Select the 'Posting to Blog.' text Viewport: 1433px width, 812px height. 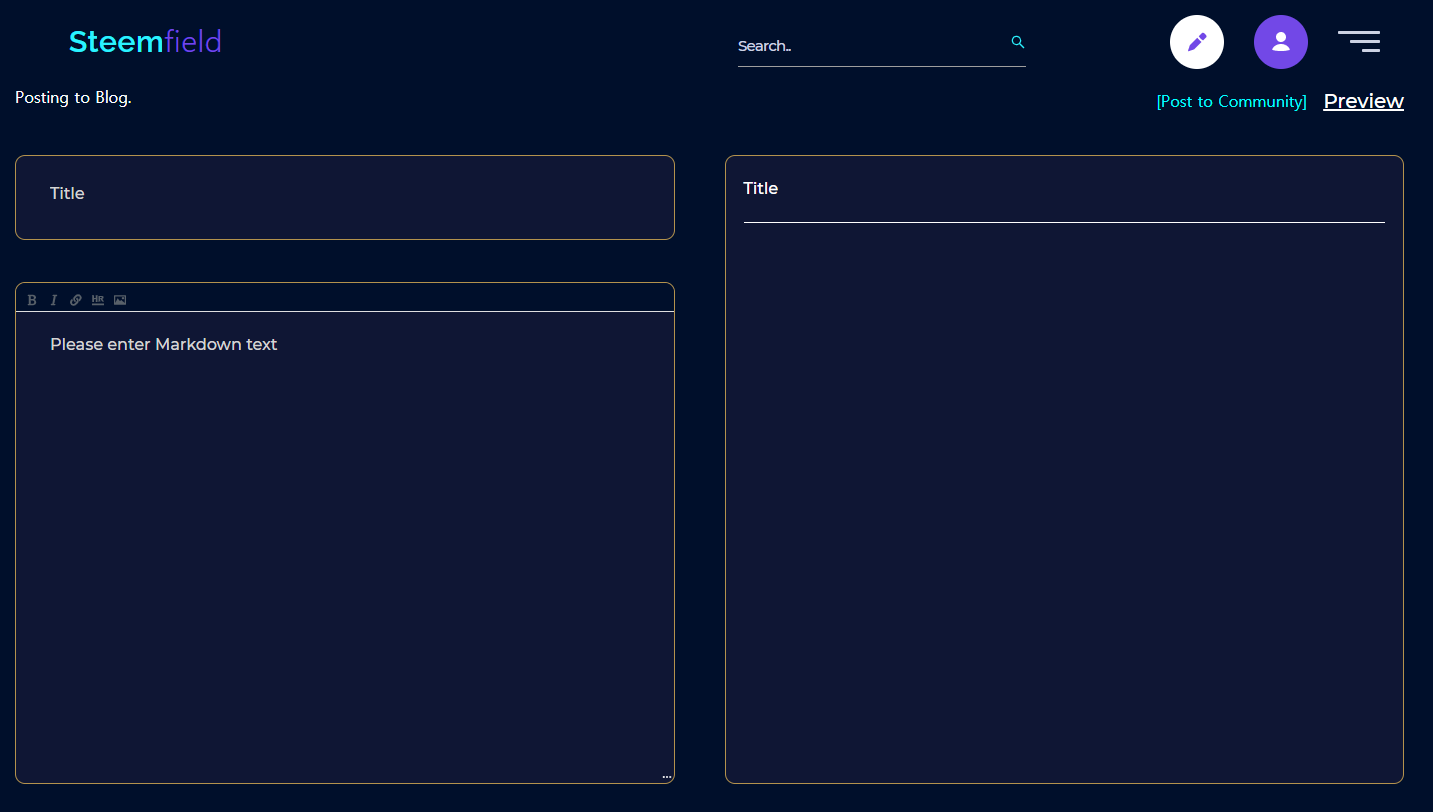[x=73, y=98]
